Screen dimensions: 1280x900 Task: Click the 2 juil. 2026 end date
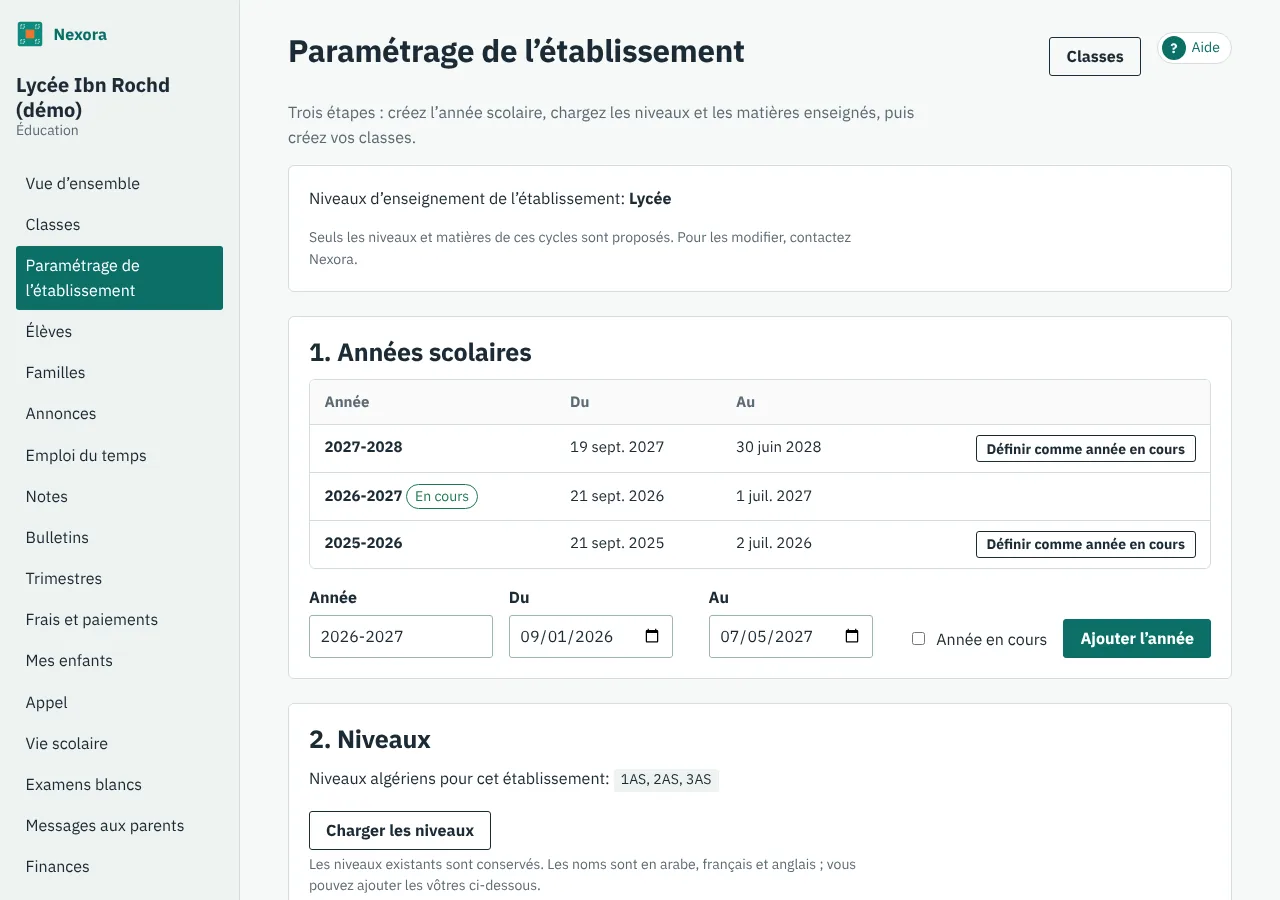coord(774,543)
